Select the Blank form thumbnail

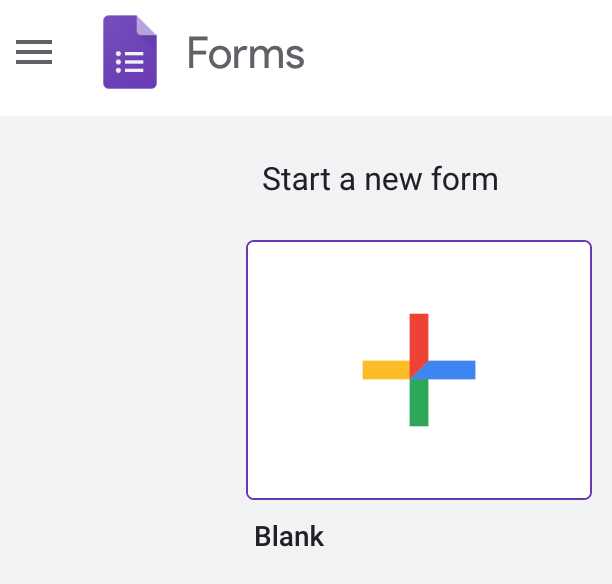[419, 370]
